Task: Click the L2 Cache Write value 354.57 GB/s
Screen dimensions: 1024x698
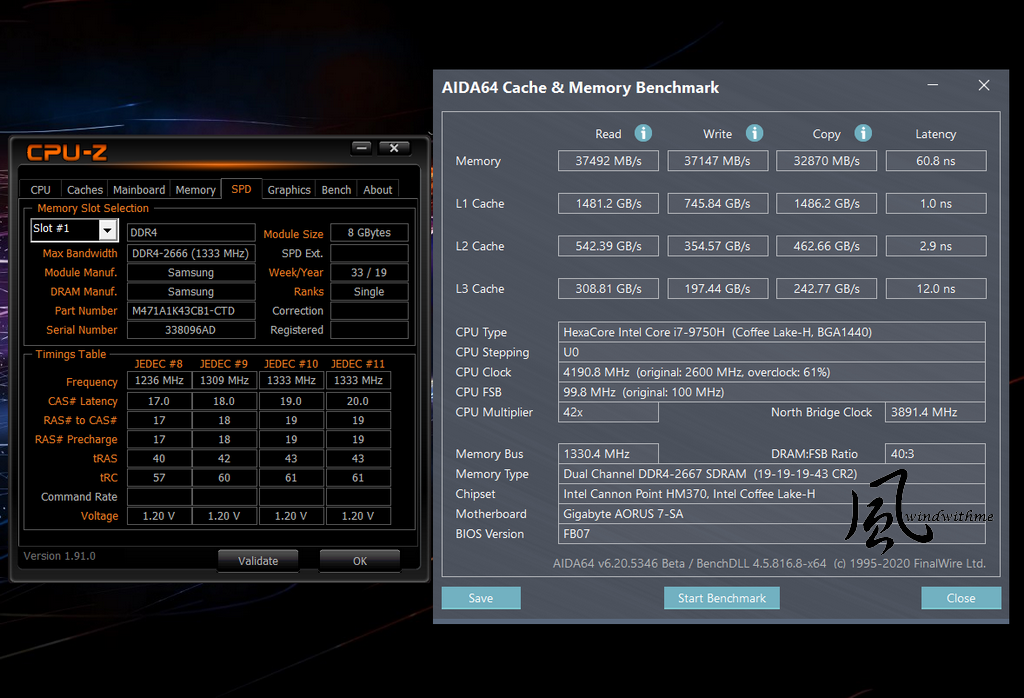Action: click(717, 246)
